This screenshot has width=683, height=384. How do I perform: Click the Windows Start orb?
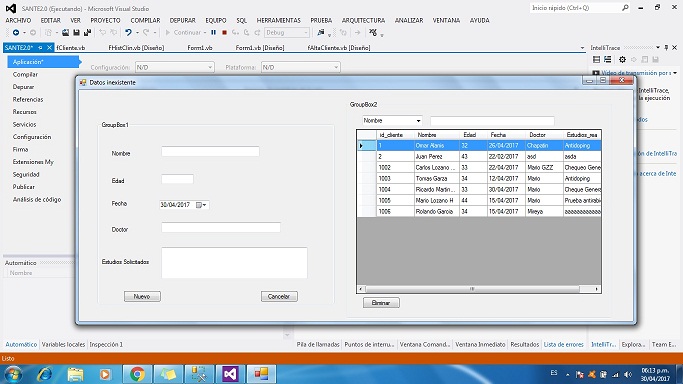(13, 374)
